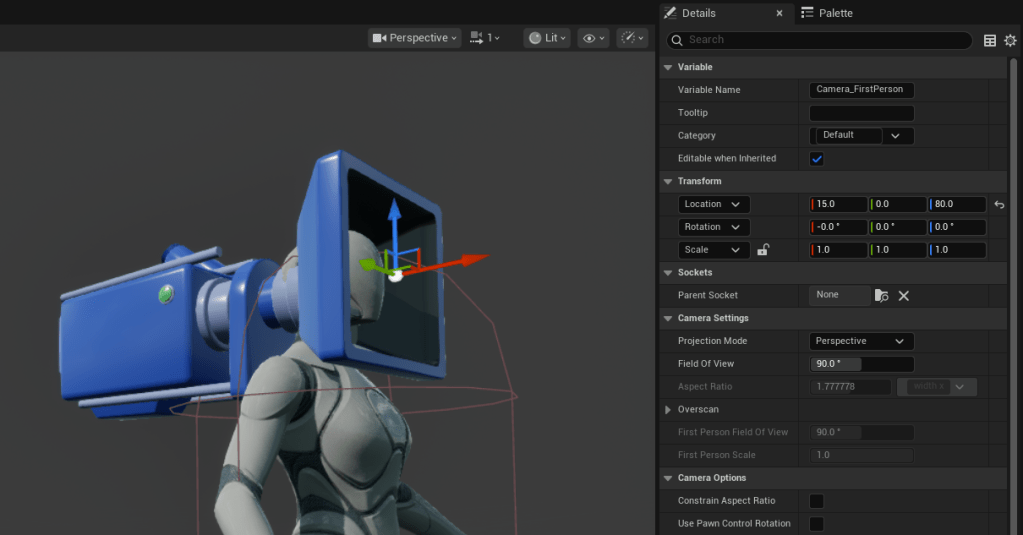The height and width of the screenshot is (535, 1023).
Task: Open the viewport Show eye menu
Action: [x=594, y=38]
